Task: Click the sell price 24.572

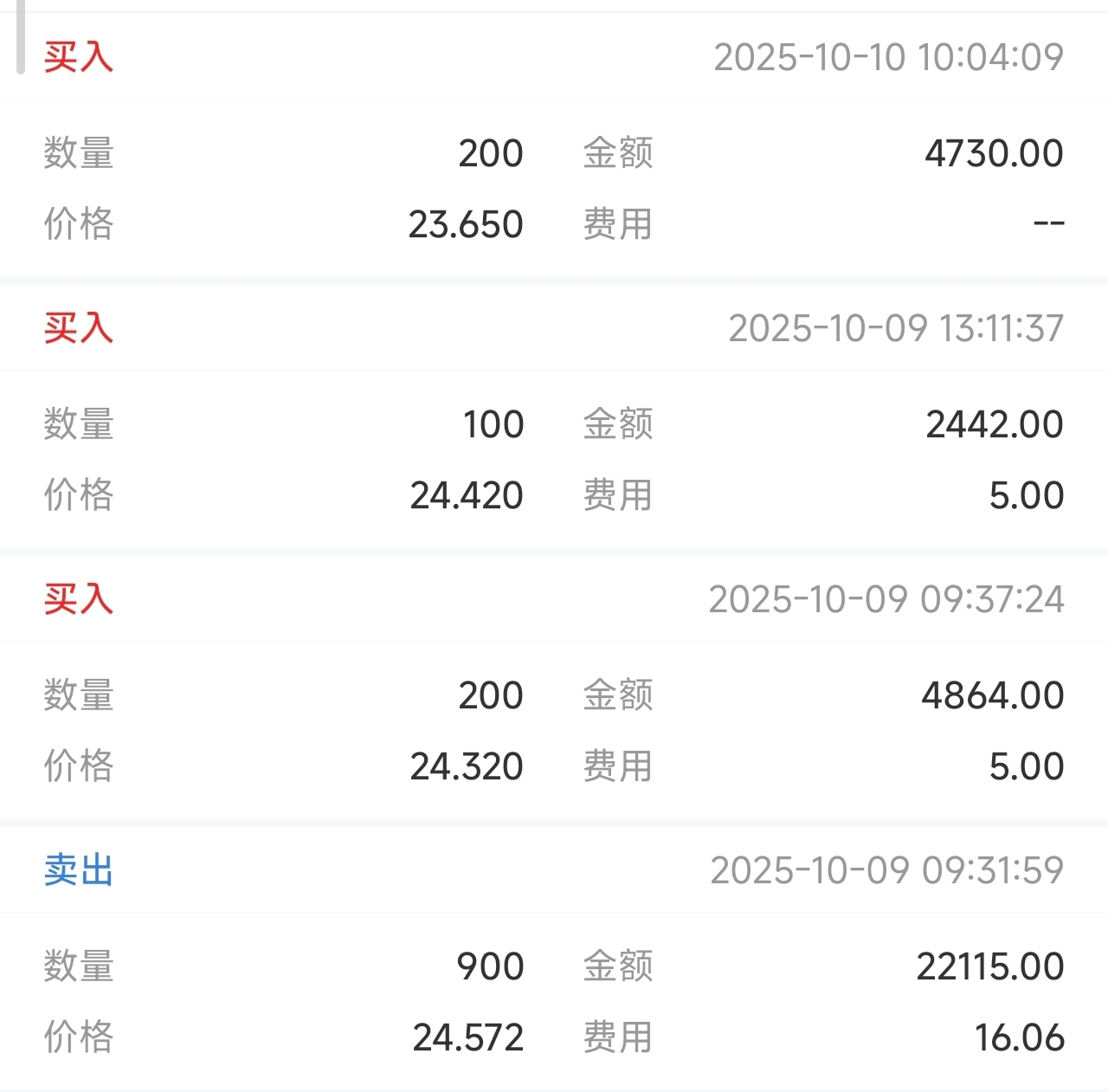Action: click(468, 1037)
